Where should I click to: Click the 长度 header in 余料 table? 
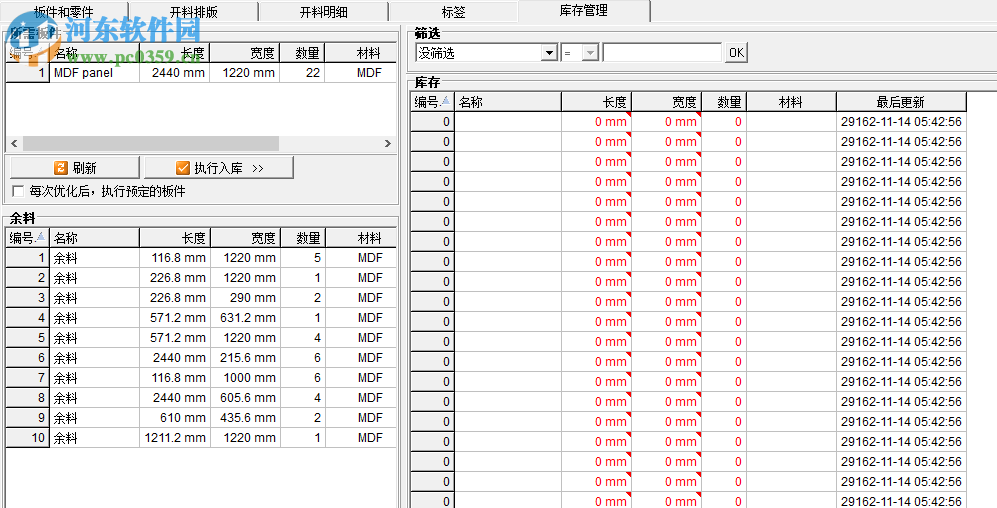(175, 238)
